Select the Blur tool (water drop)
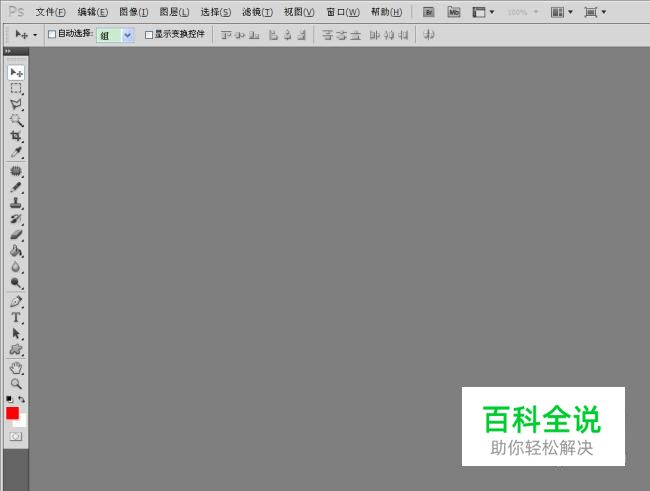Image resolution: width=650 pixels, height=491 pixels. coord(16,267)
